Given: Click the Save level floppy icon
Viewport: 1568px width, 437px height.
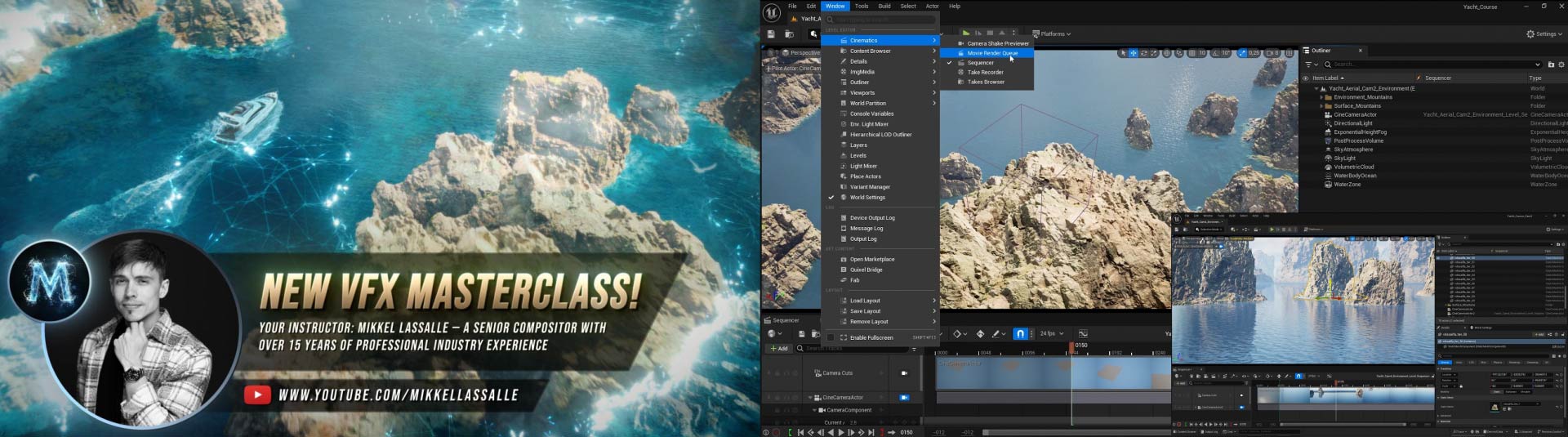Looking at the screenshot, I should point(770,34).
